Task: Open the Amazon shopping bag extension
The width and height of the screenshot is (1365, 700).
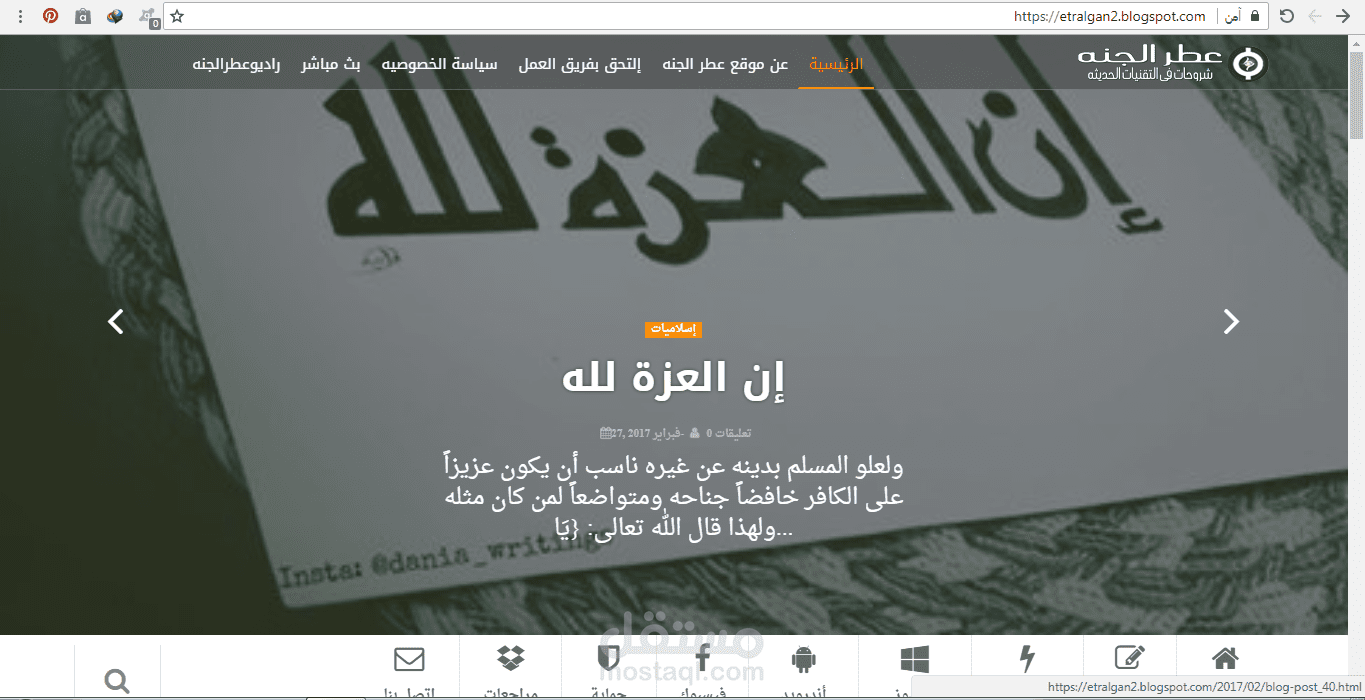Action: [x=83, y=16]
